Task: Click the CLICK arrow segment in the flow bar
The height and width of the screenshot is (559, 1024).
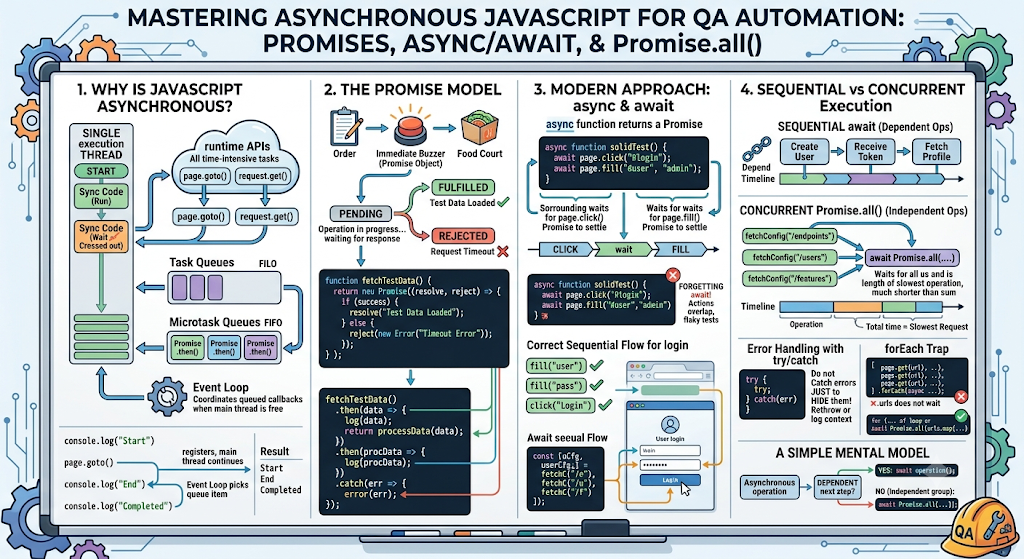Action: point(566,249)
